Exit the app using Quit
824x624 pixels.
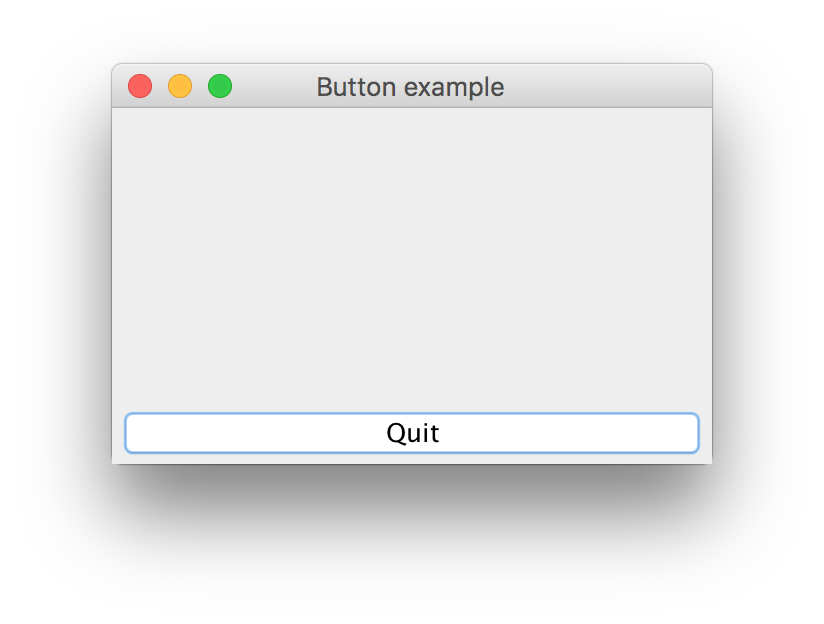(x=412, y=433)
